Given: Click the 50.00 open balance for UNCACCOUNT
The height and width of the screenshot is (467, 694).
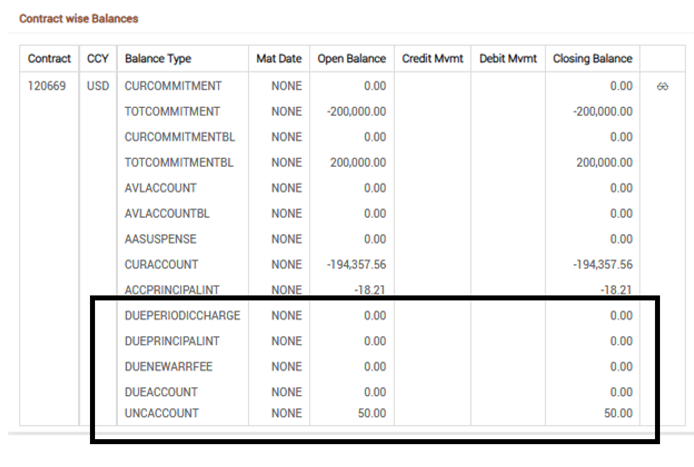Looking at the screenshot, I should point(372,413).
